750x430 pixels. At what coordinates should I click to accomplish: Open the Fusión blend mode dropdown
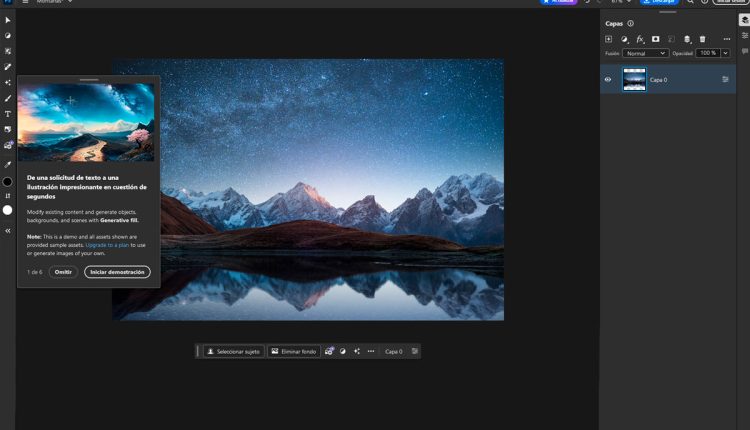click(x=645, y=53)
